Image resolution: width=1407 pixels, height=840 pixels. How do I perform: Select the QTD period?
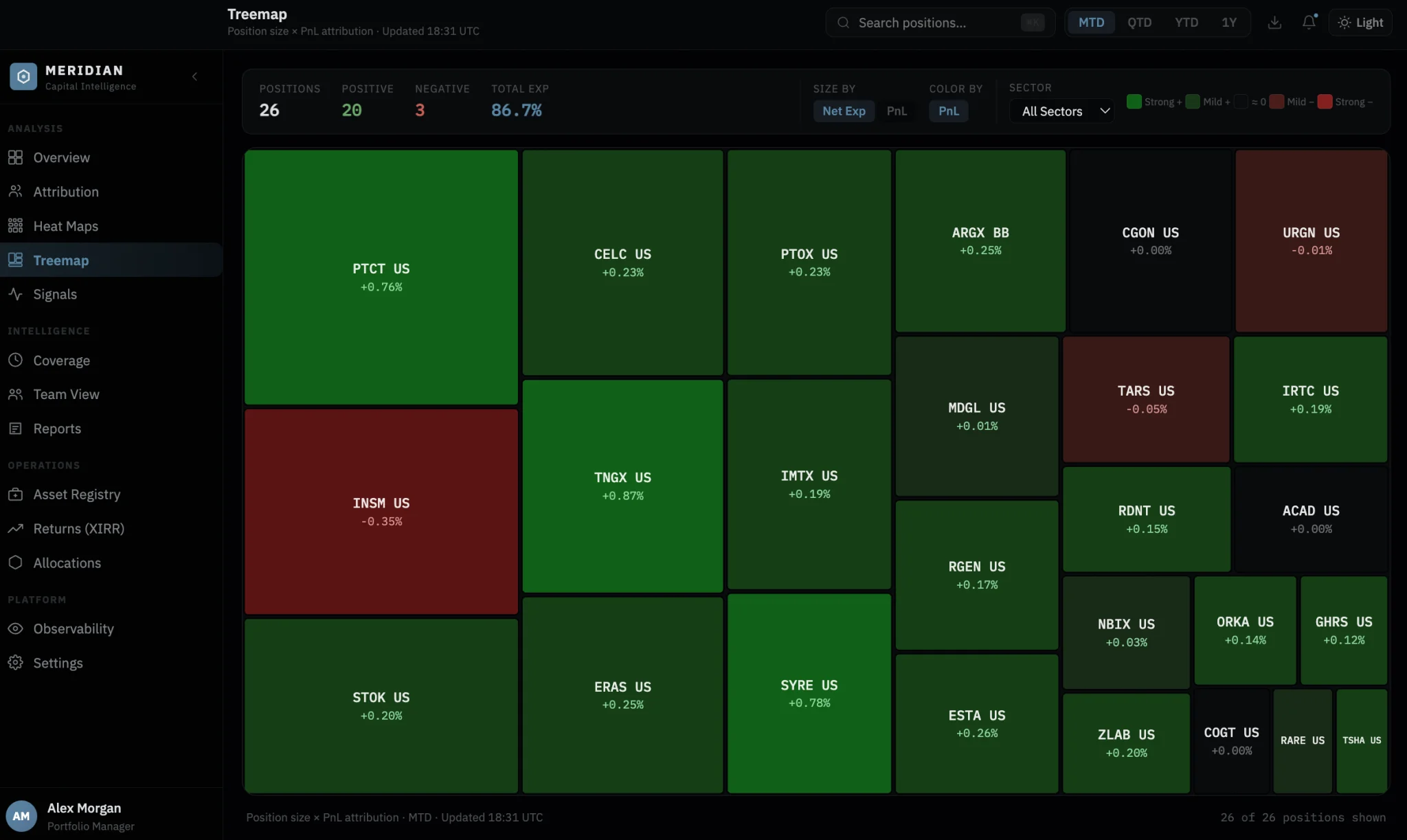(1139, 23)
